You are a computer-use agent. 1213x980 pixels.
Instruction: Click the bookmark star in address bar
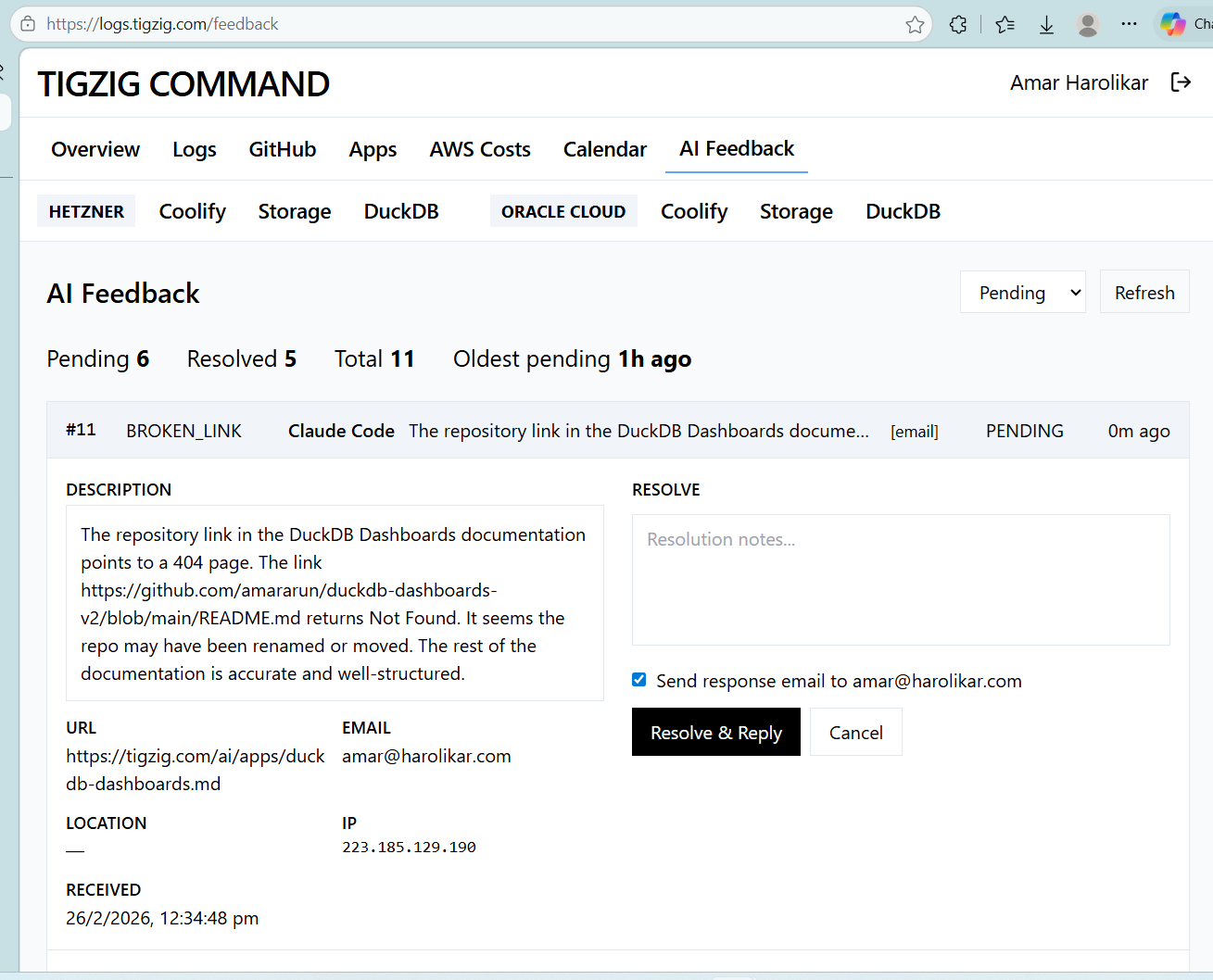point(915,25)
